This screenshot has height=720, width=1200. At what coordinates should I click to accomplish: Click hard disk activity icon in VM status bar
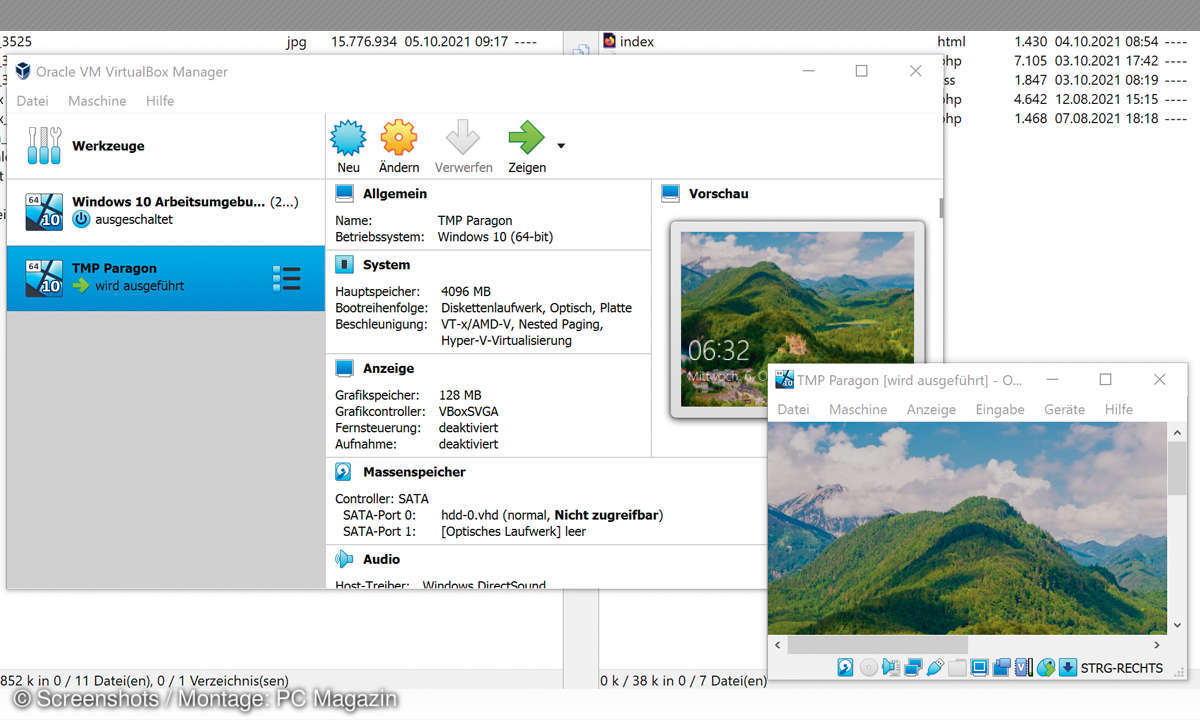(x=845, y=667)
